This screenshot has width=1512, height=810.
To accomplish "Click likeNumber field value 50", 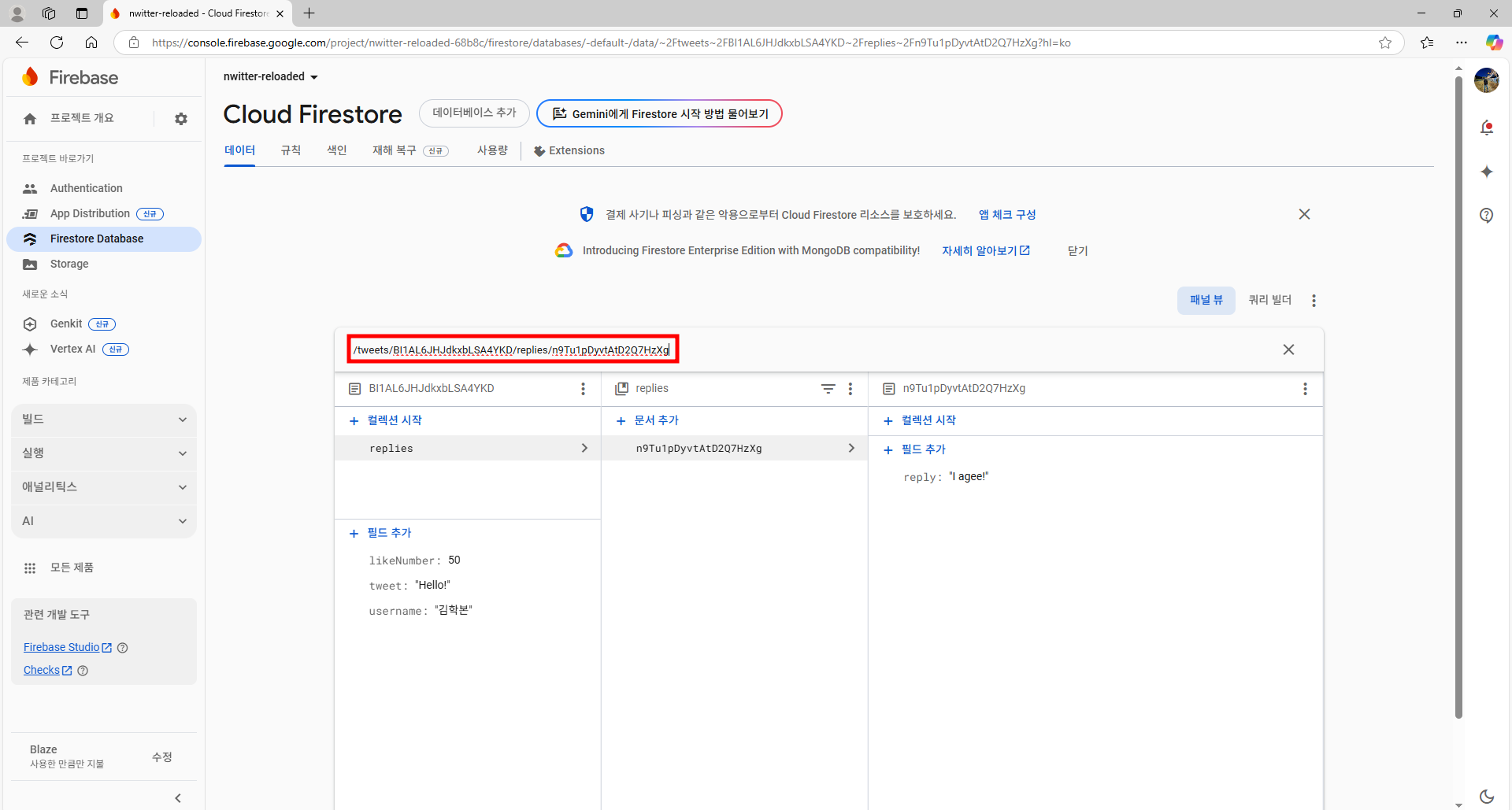I will (454, 560).
